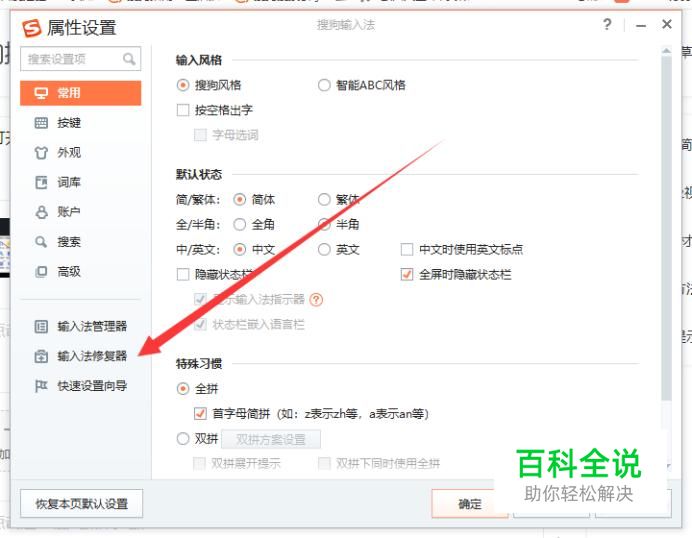Select 搜狗风格 input style radio
692x538 pixels.
(183, 85)
